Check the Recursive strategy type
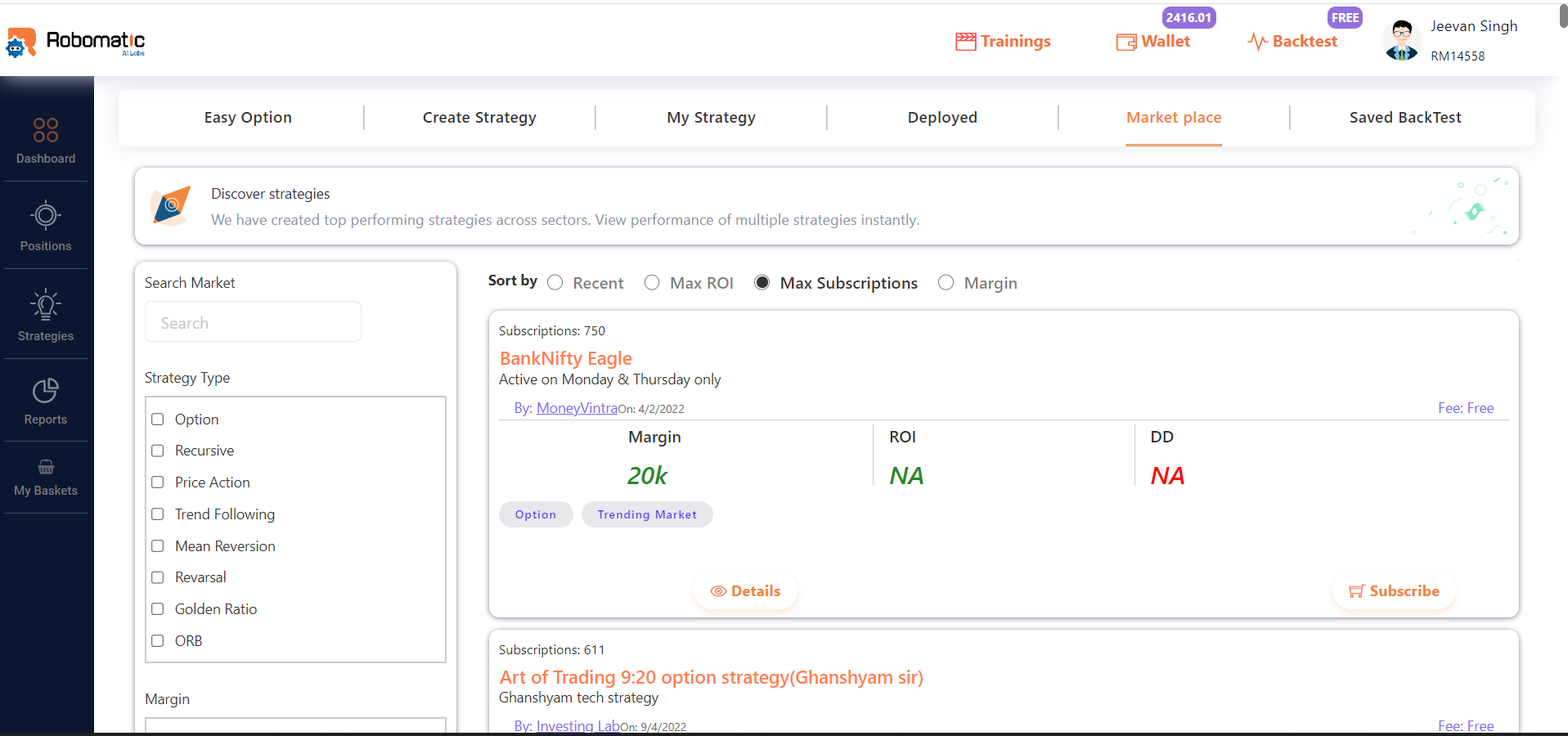This screenshot has height=736, width=1568. [158, 451]
